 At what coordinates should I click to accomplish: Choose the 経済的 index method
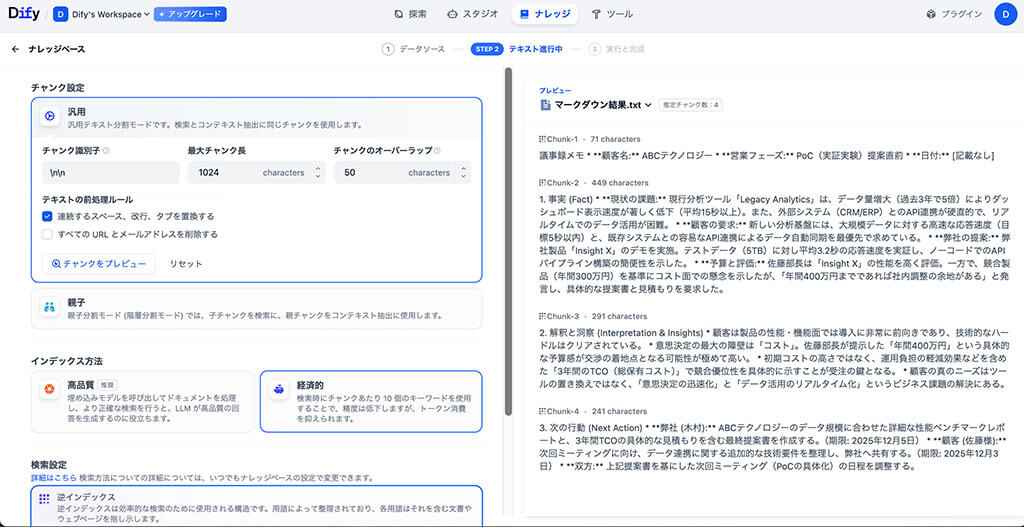click(371, 401)
